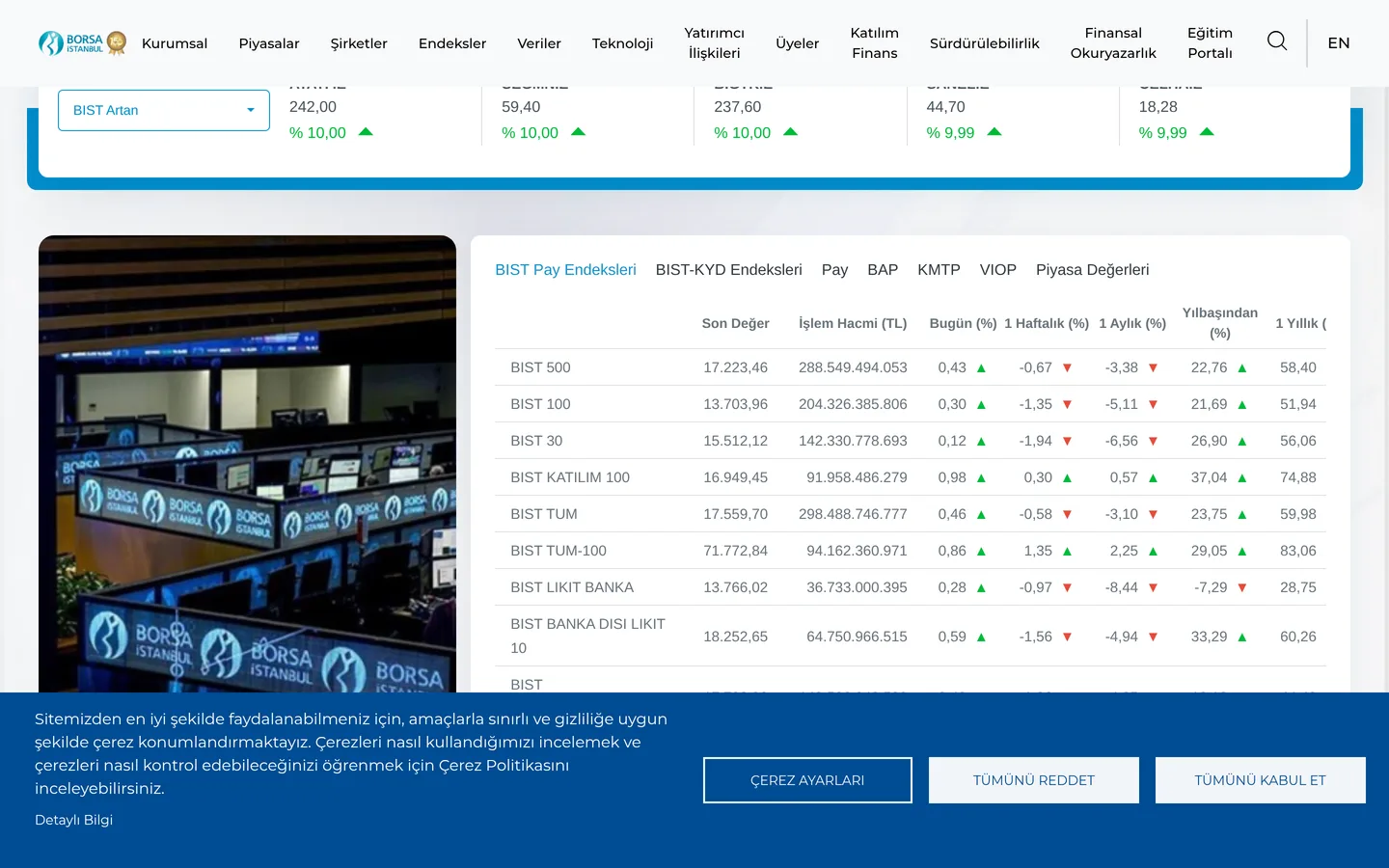Click the green up arrow beside 237,60 stock
The height and width of the screenshot is (868, 1389).
tap(791, 132)
